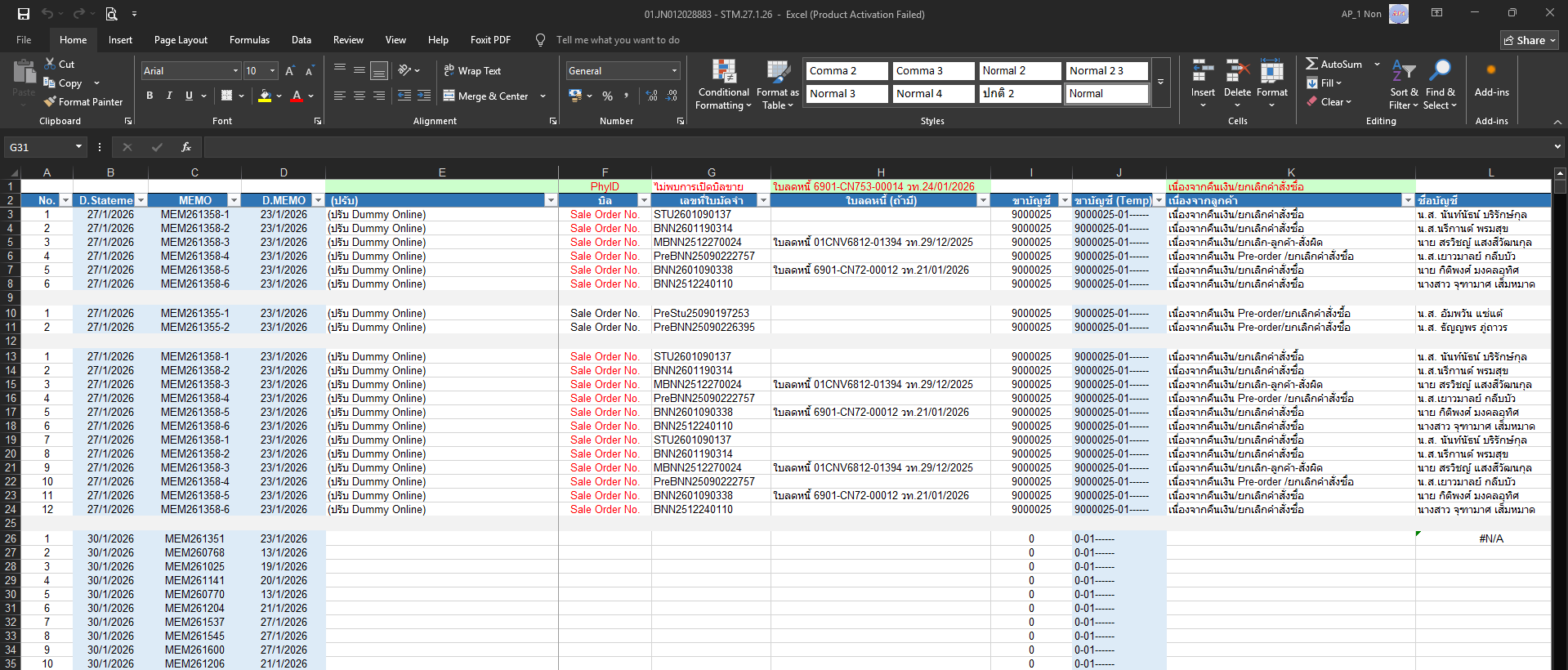The width and height of the screenshot is (1568, 670).
Task: Click the Format Painter brush icon
Action: pos(51,102)
